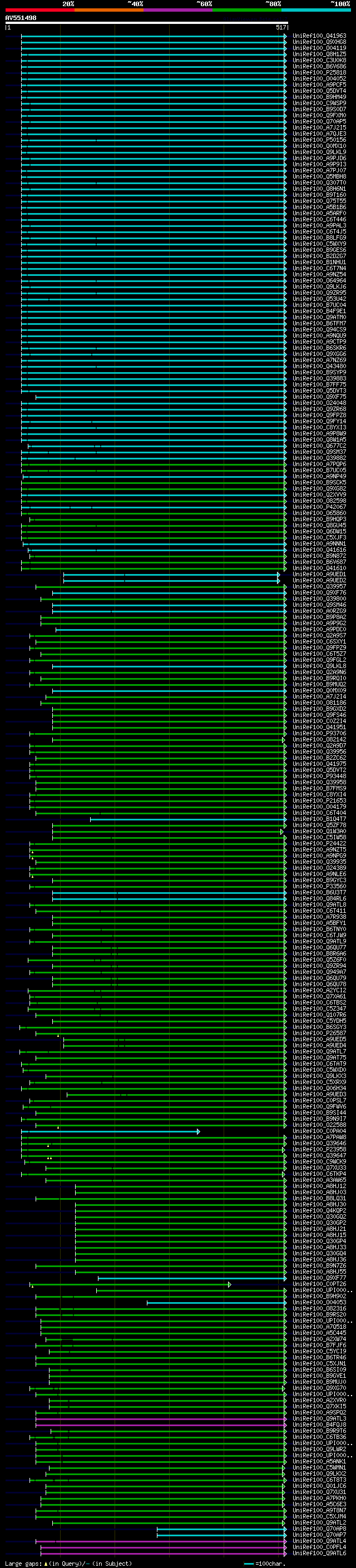Screen dimensions: 356x1568
Task: Open hit UniRef100_O81186
Action: click(319, 703)
